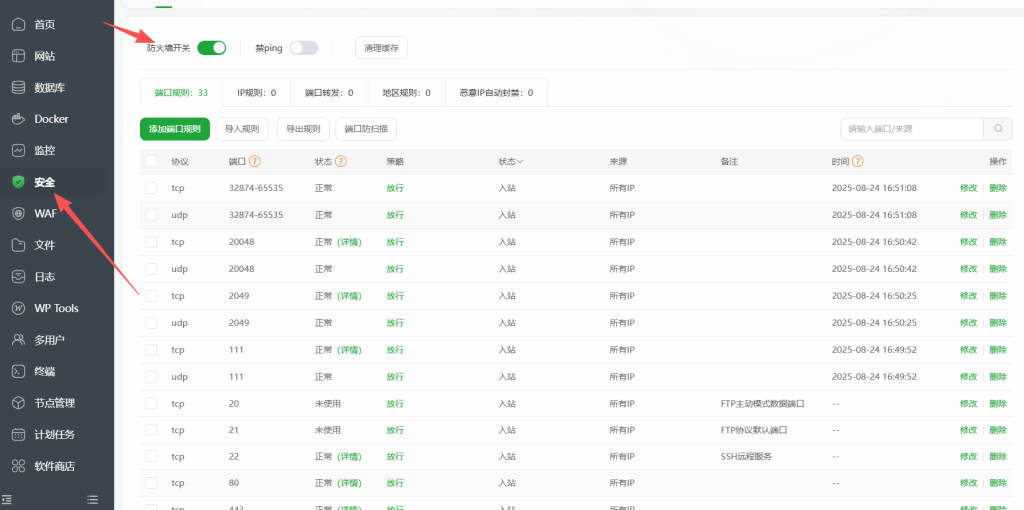Check the select-all checkbox in table header

[x=151, y=161]
